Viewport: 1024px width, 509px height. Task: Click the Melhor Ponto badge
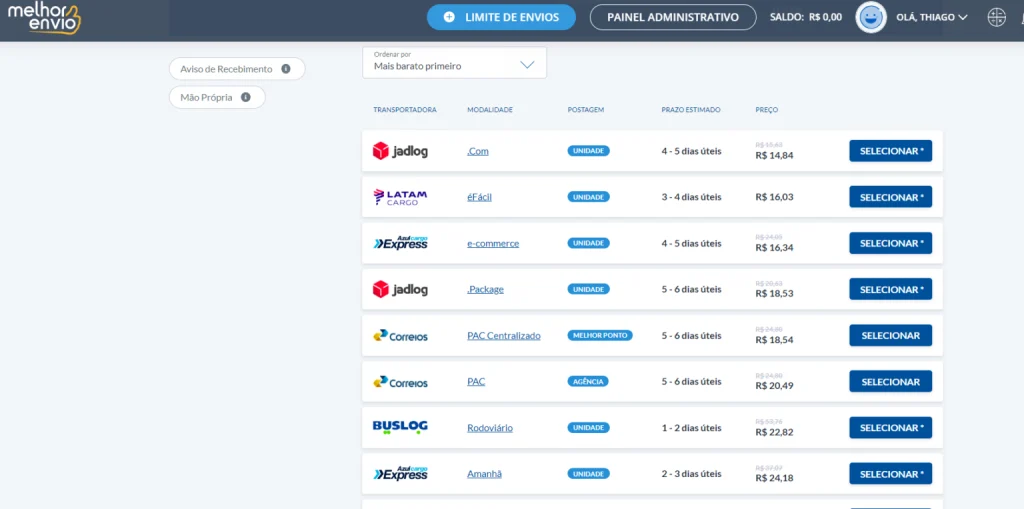coord(600,336)
